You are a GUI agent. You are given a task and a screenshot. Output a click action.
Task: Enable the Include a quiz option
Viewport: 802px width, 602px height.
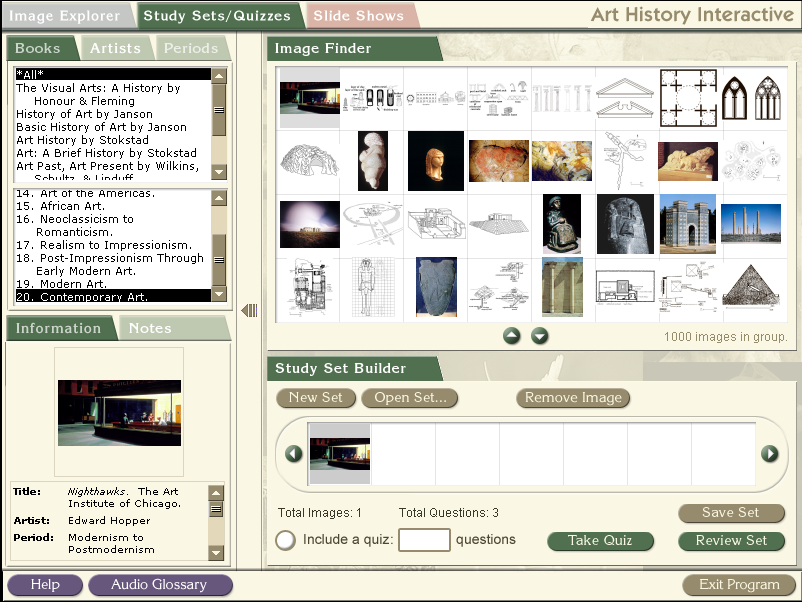coord(285,540)
